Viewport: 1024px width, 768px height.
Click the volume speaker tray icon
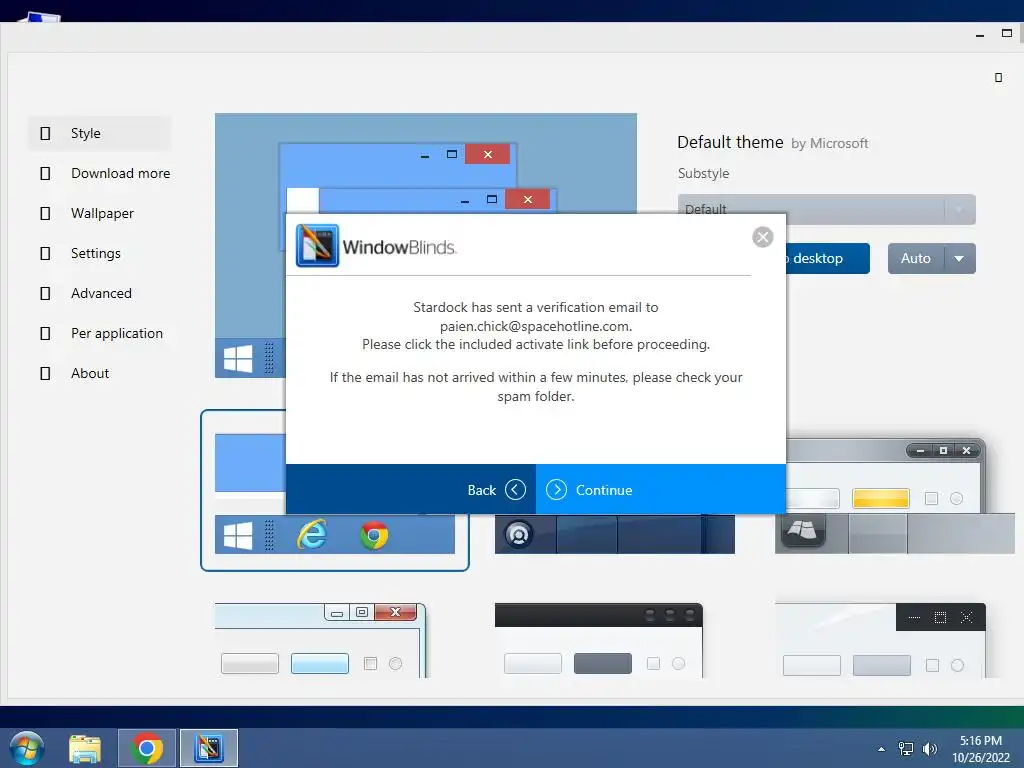[929, 748]
